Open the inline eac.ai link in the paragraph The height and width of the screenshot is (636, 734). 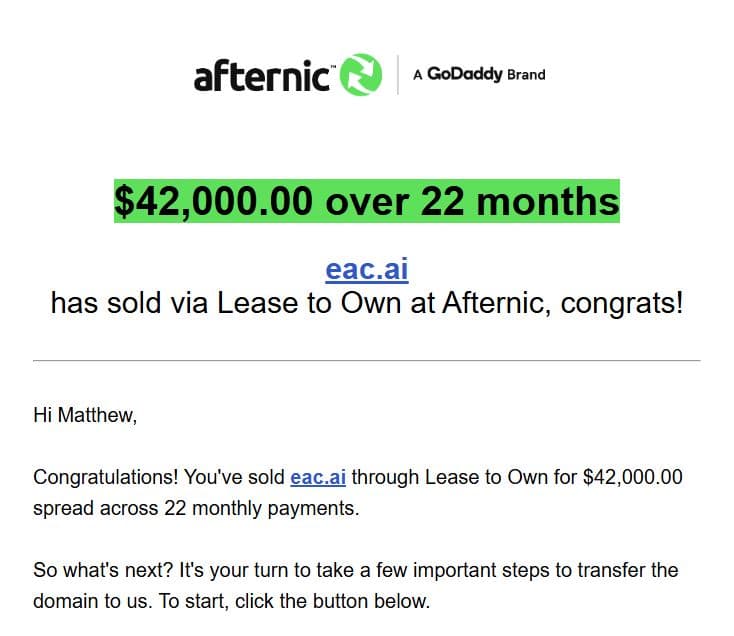(318, 477)
